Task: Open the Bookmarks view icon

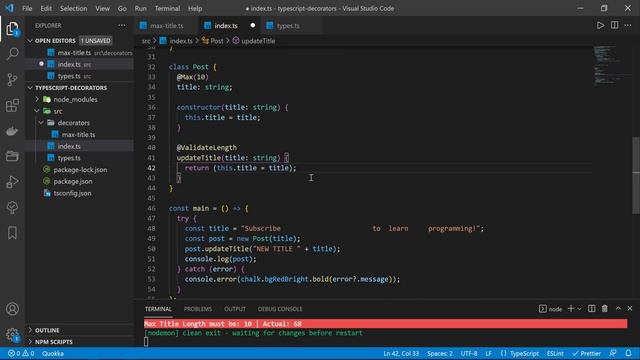Action: click(x=12, y=233)
